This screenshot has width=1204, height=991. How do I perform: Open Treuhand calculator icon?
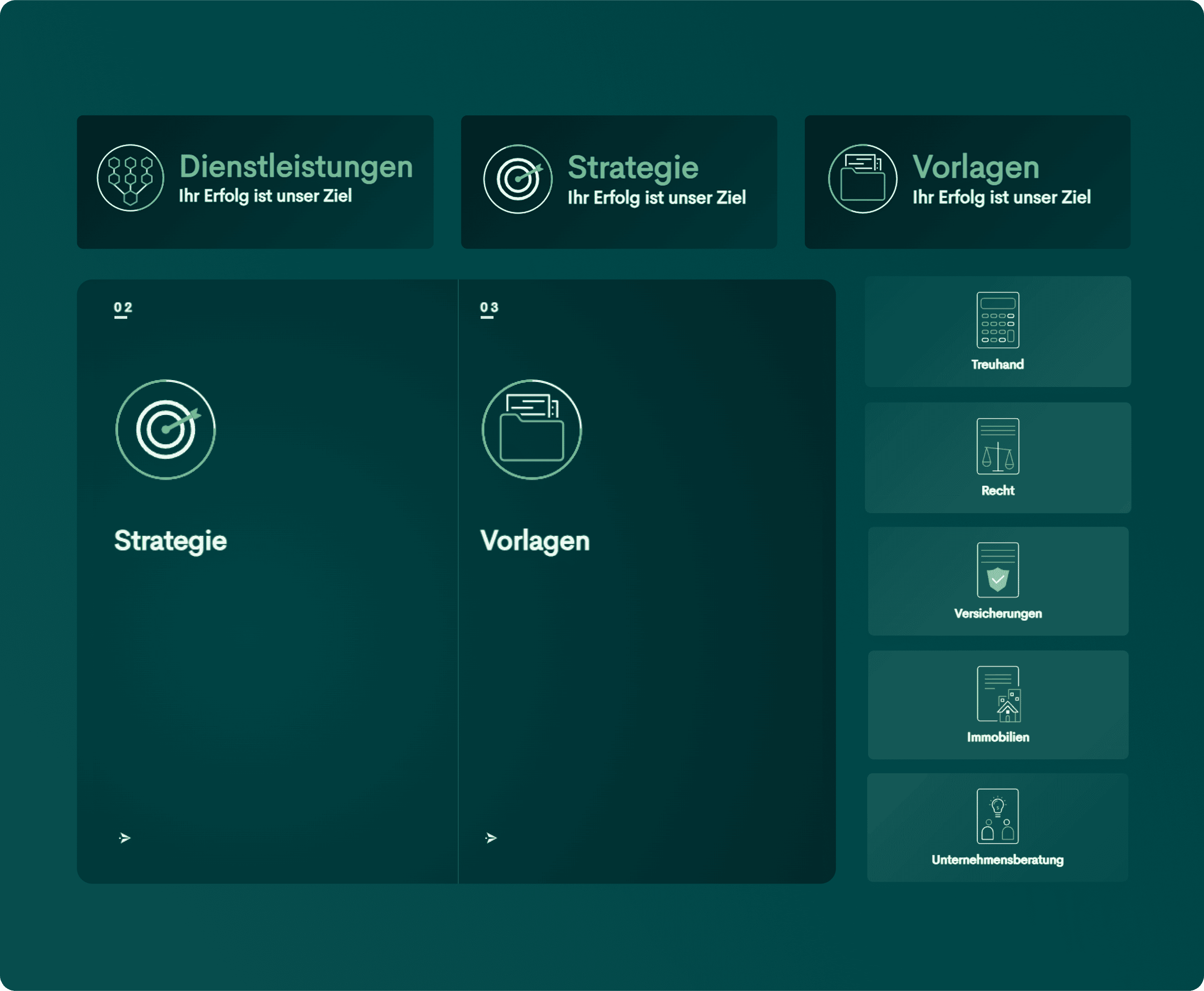point(997,320)
